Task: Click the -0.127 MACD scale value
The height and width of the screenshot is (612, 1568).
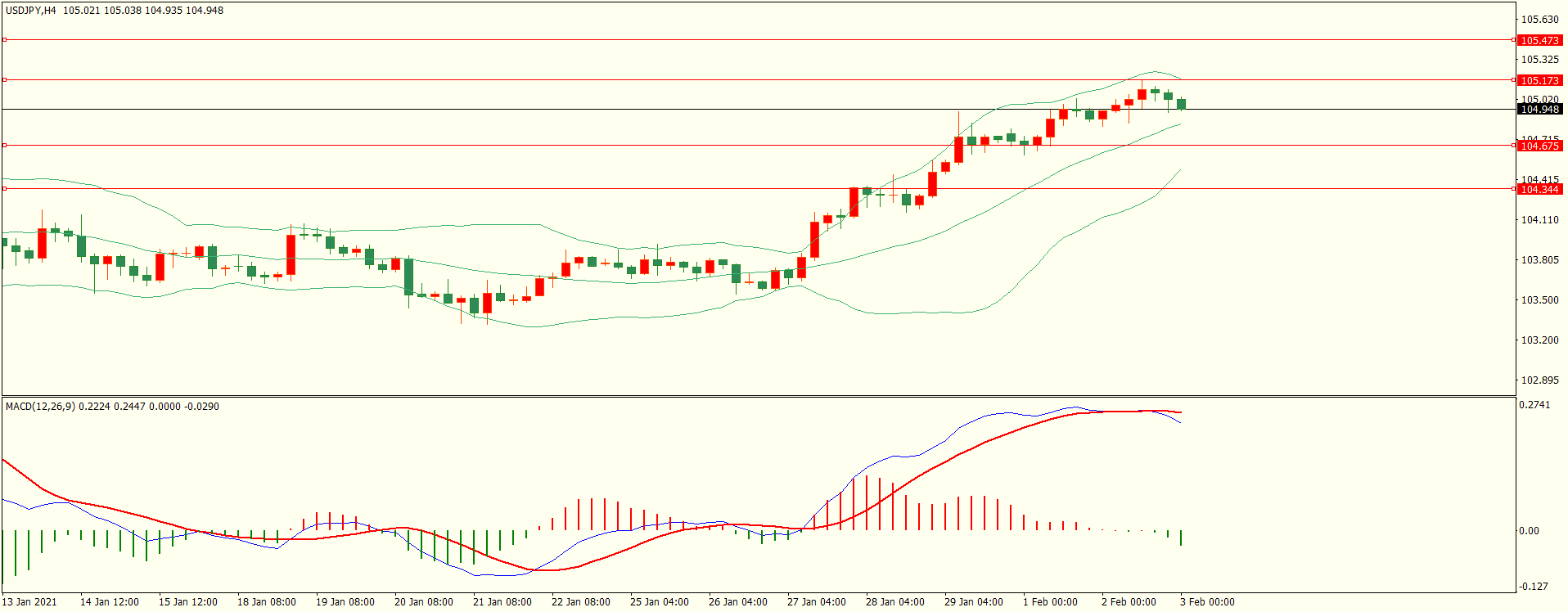Action: click(1534, 587)
